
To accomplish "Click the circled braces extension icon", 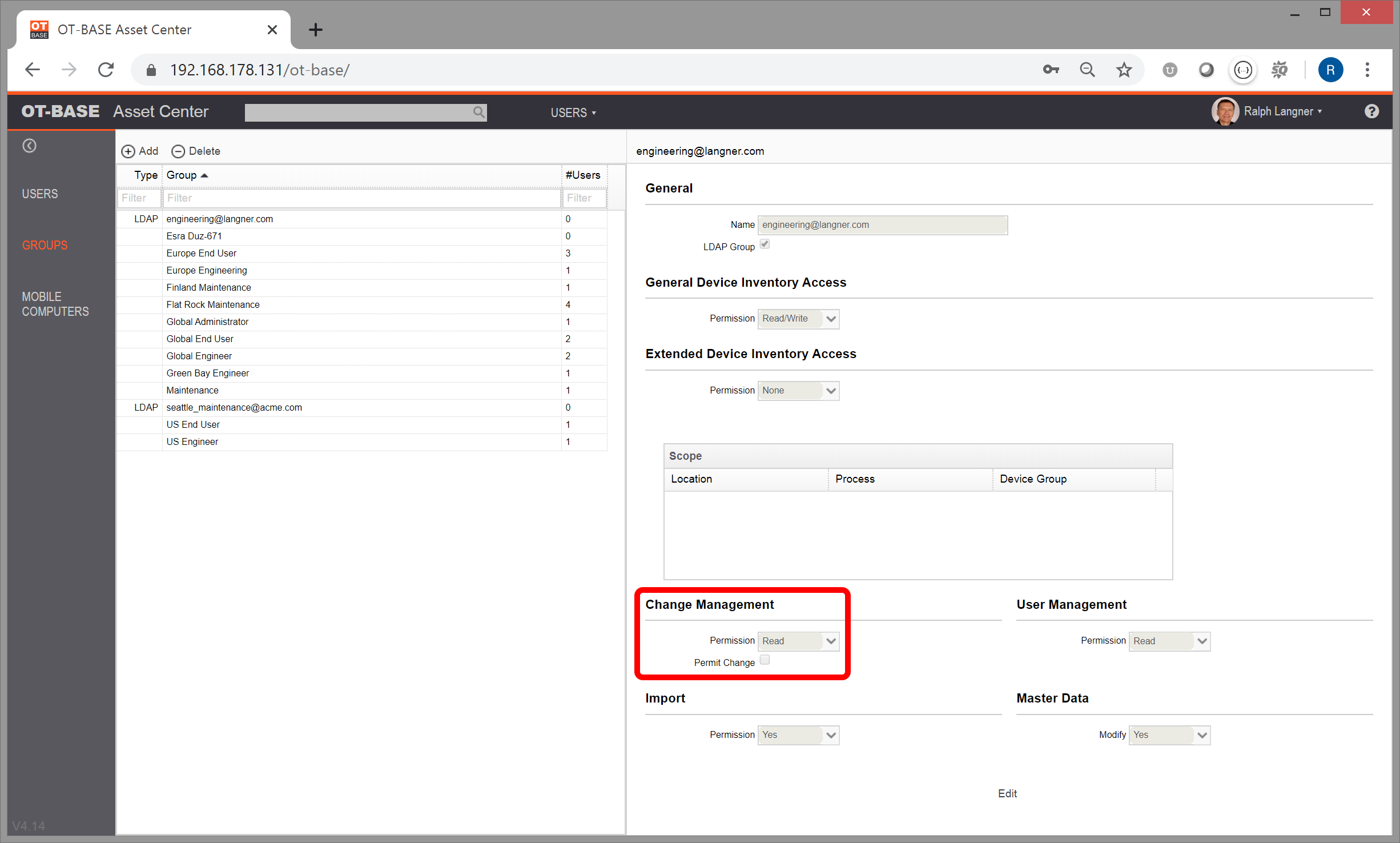I will pyautogui.click(x=1243, y=70).
